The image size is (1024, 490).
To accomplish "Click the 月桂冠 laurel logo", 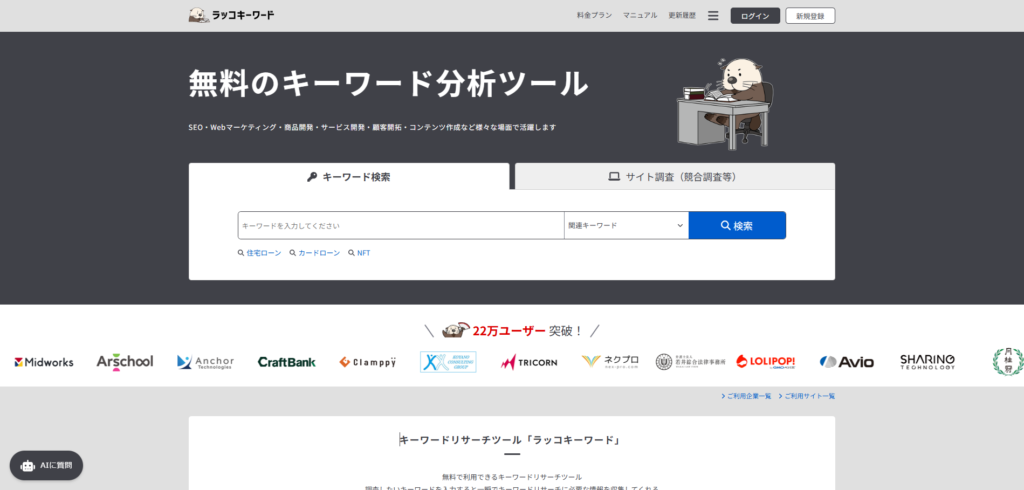I will click(x=1008, y=361).
